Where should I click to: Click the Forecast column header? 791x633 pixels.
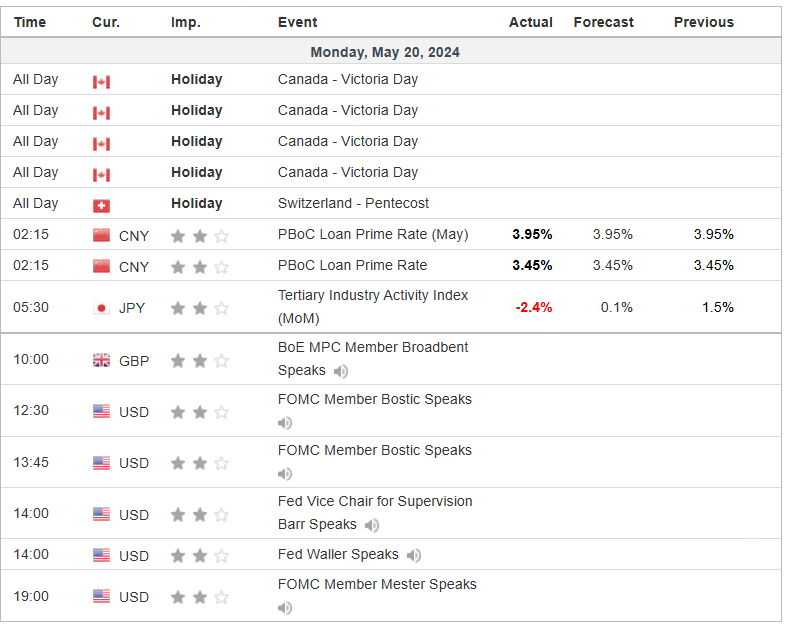pyautogui.click(x=603, y=22)
